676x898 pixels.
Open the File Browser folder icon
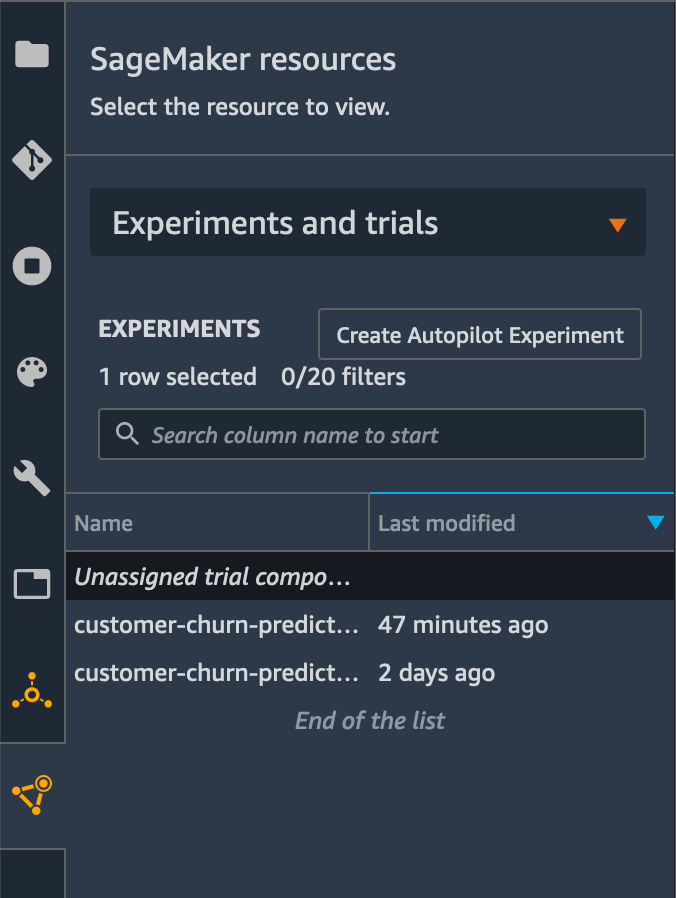[32, 54]
